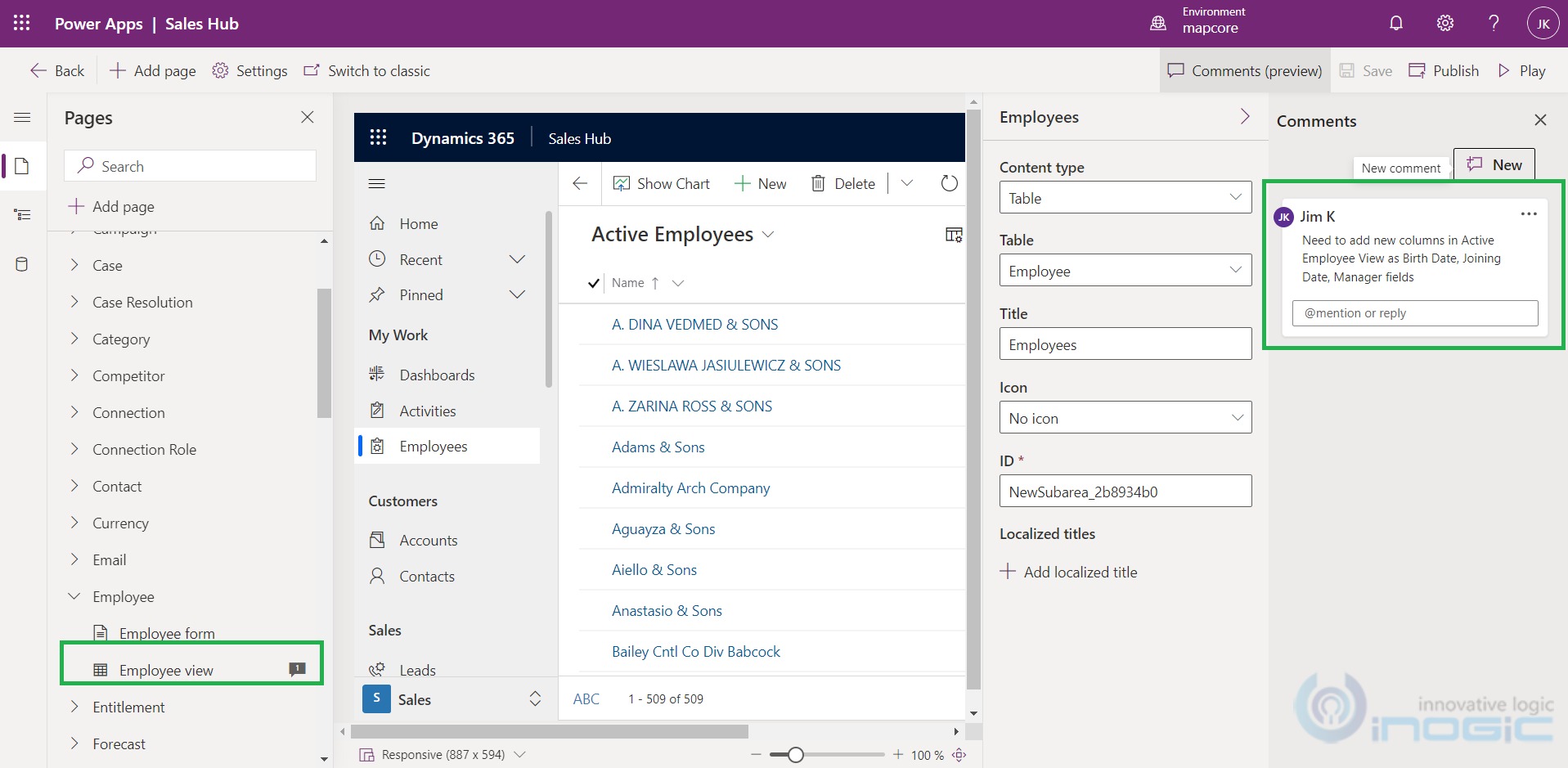Publish the app
This screenshot has width=1568, height=768.
(x=1444, y=70)
